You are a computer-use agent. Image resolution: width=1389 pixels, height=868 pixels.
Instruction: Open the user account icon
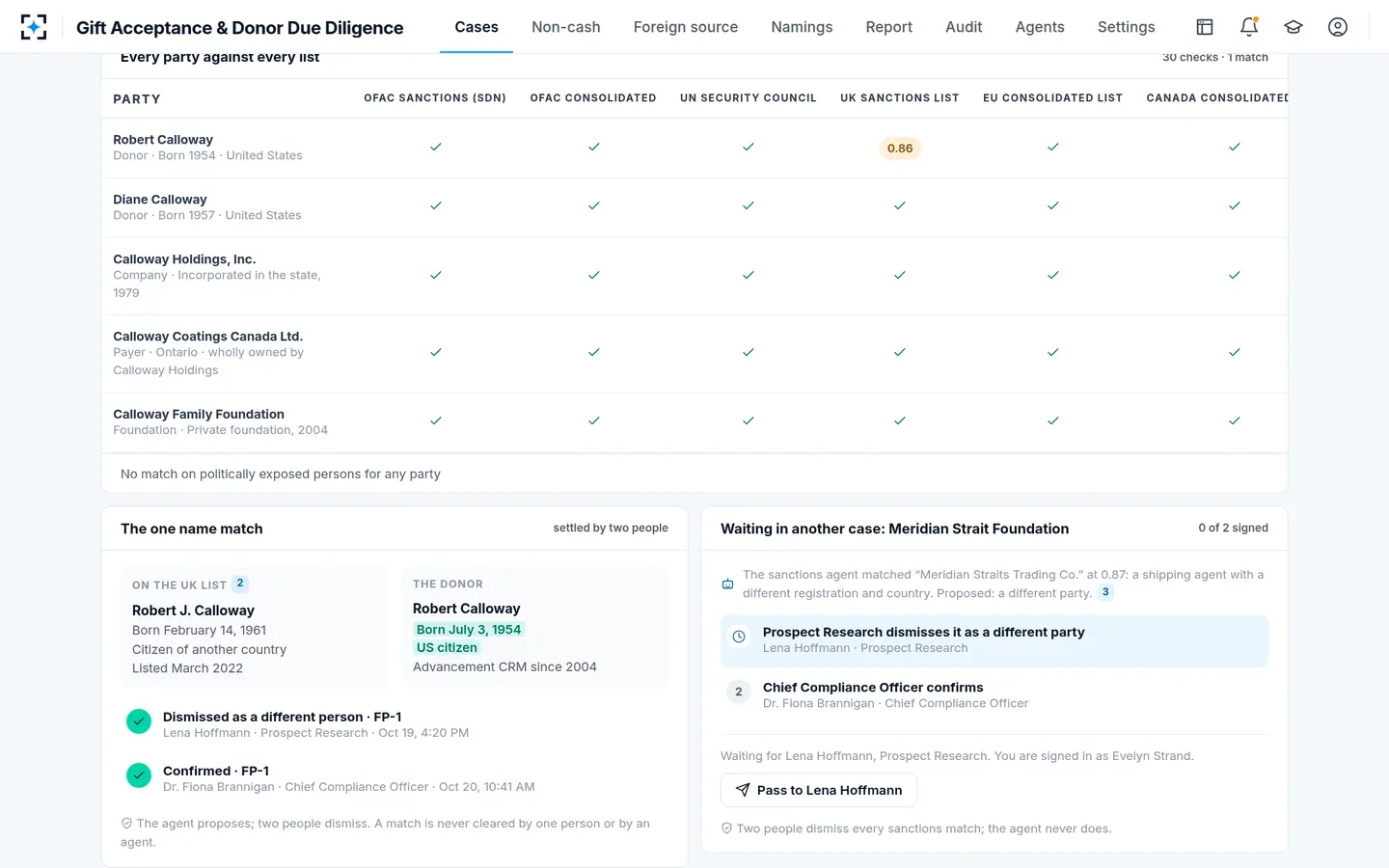(1338, 27)
